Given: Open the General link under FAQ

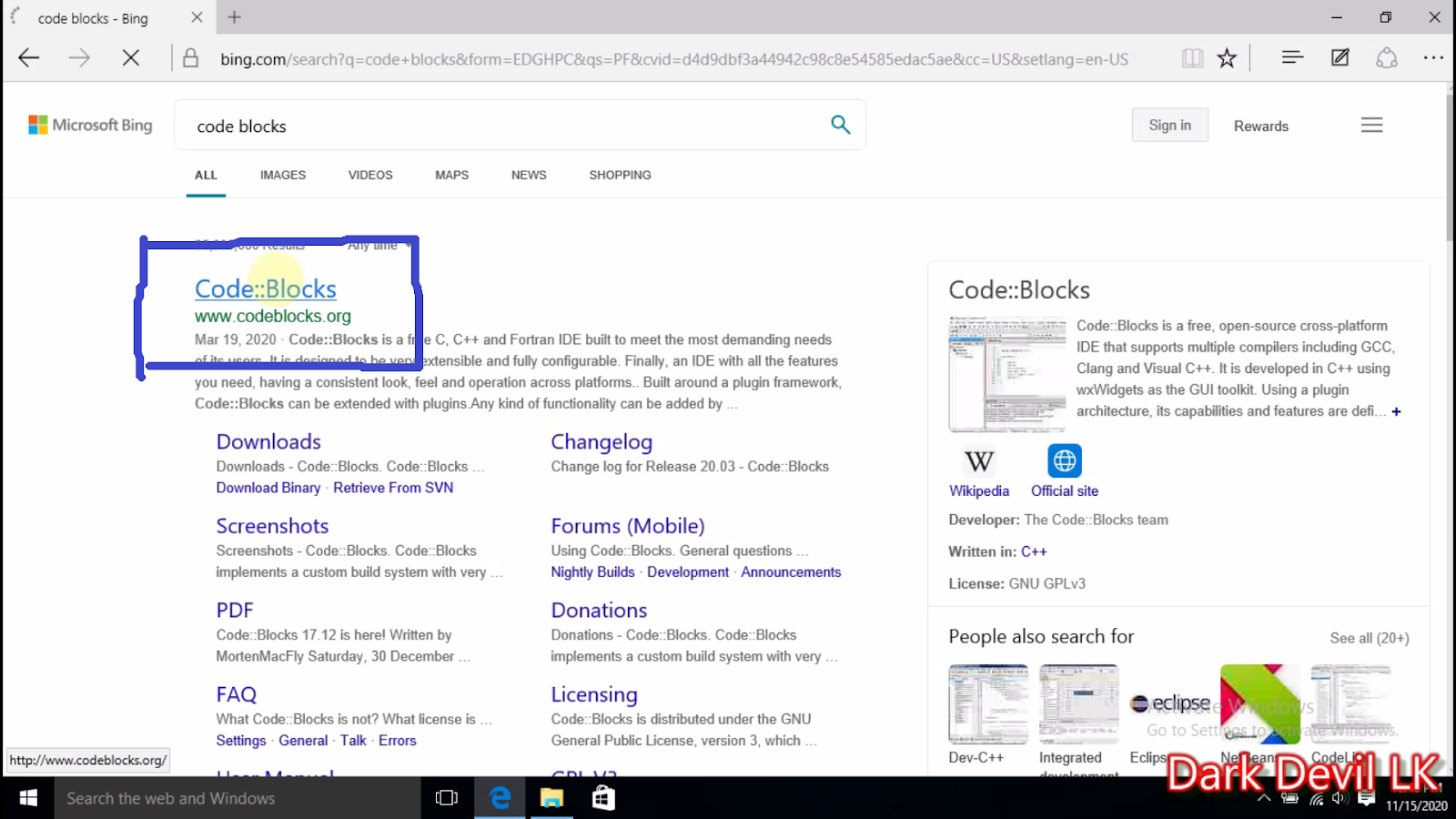Looking at the screenshot, I should pyautogui.click(x=303, y=741).
